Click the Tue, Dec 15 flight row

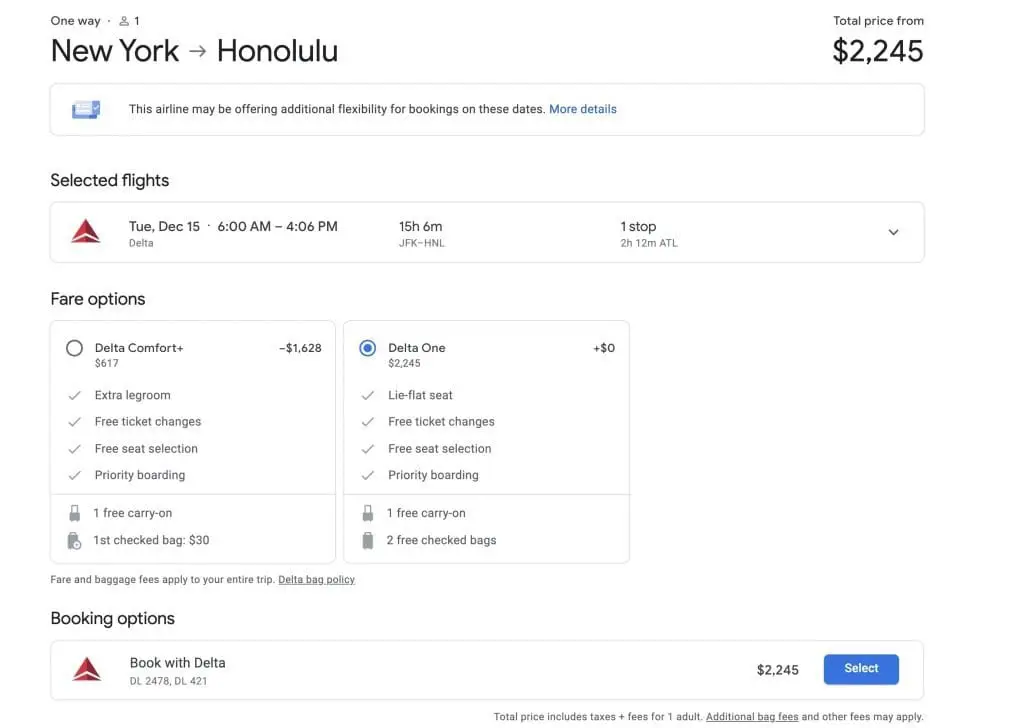(233, 227)
